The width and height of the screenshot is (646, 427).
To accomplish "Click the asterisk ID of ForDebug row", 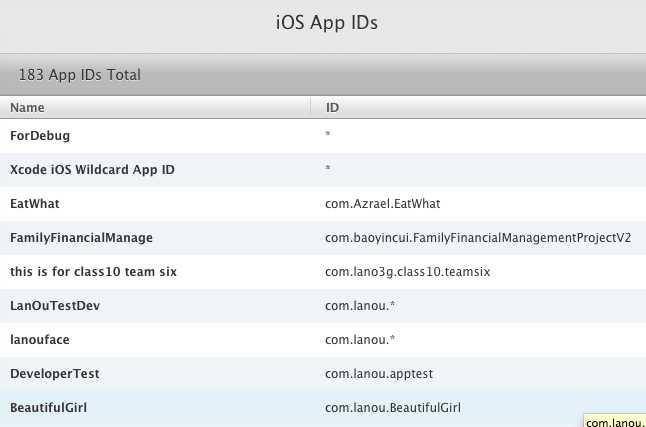I will [x=328, y=135].
